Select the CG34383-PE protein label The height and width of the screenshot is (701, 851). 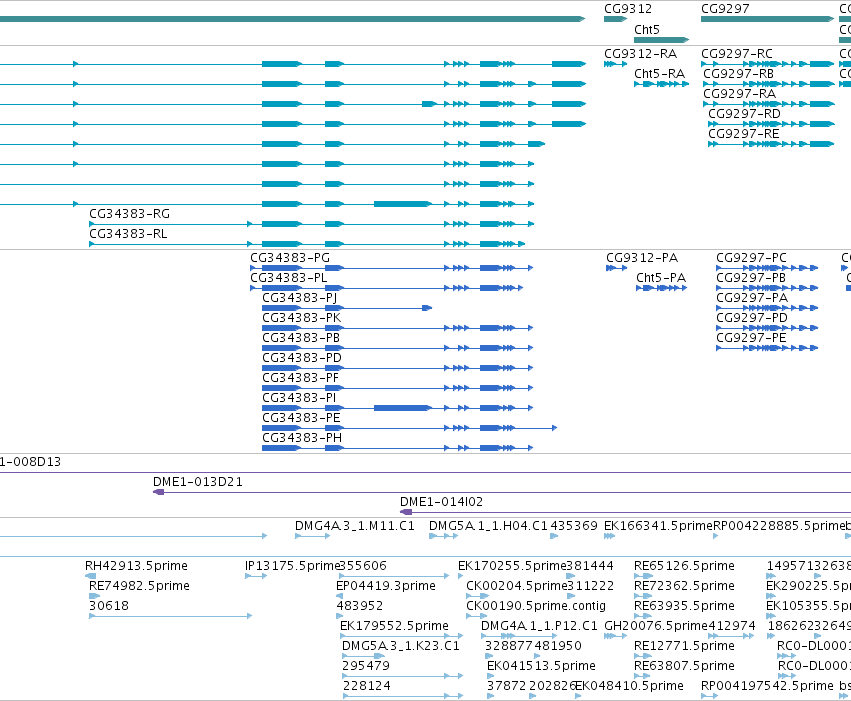[301, 418]
